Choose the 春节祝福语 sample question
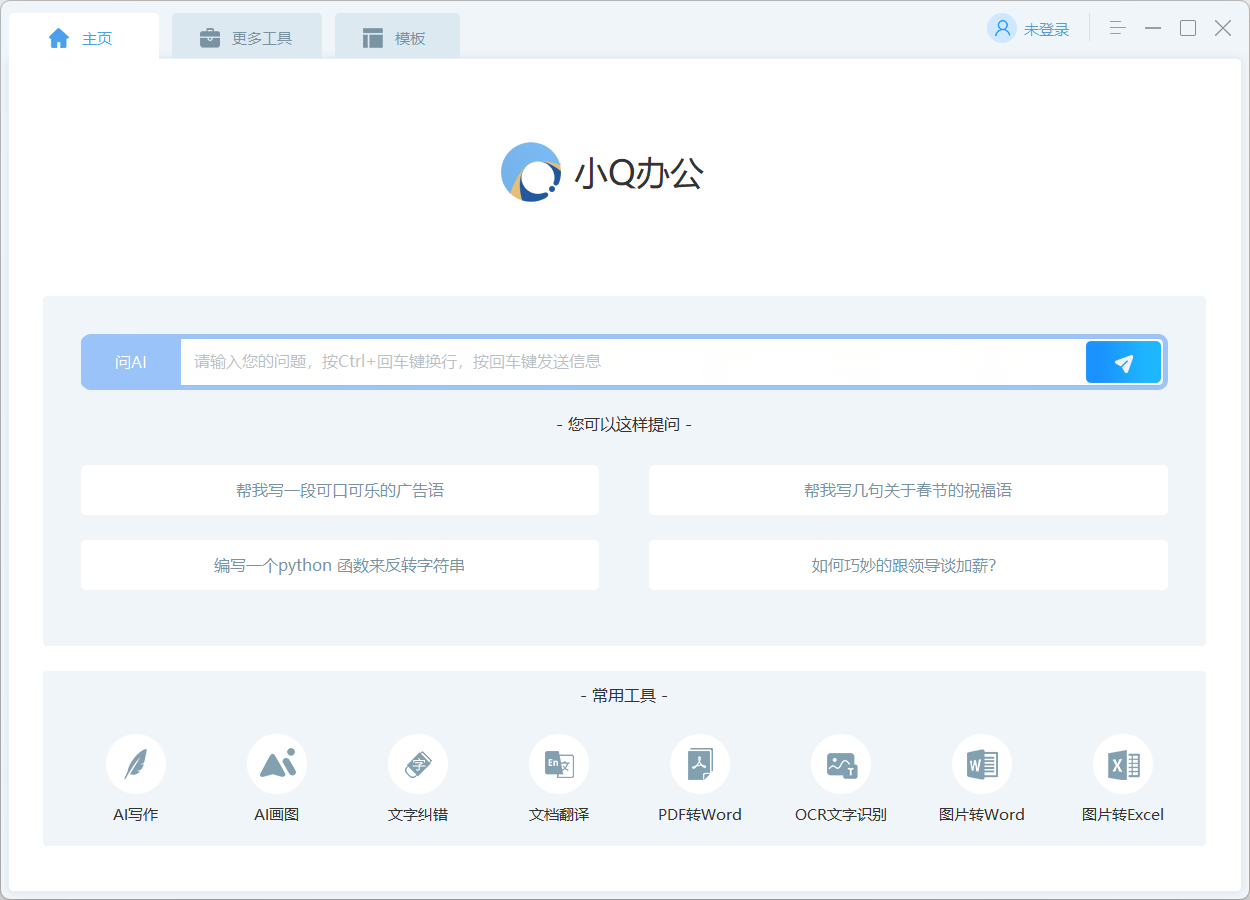Viewport: 1250px width, 900px height. coord(909,490)
